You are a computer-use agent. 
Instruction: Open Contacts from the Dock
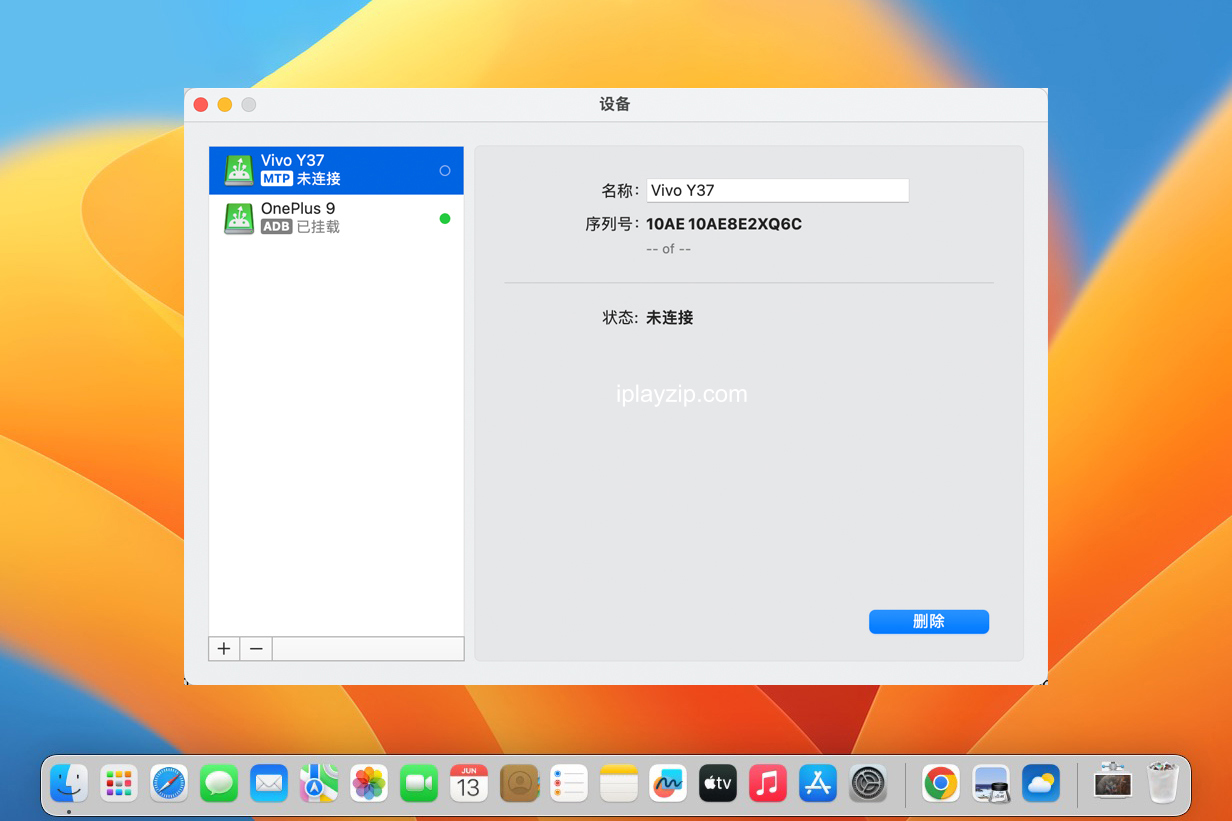point(519,783)
